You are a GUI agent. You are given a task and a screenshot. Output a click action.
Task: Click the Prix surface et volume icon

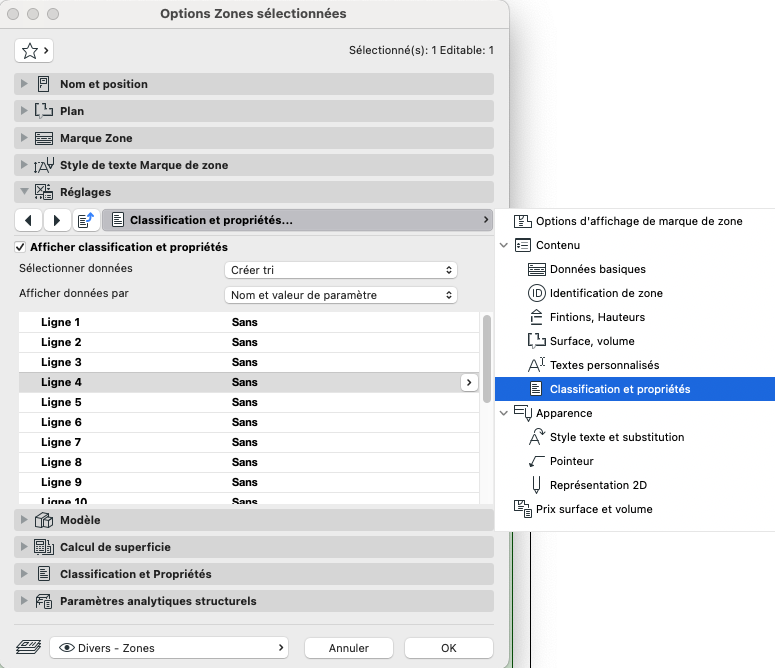[x=522, y=509]
